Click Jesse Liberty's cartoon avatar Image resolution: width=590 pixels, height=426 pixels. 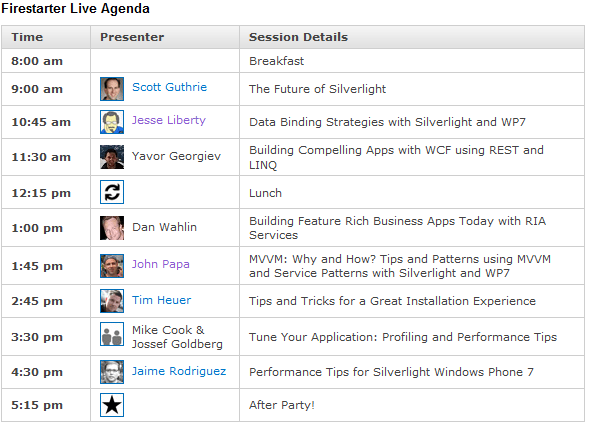112,122
